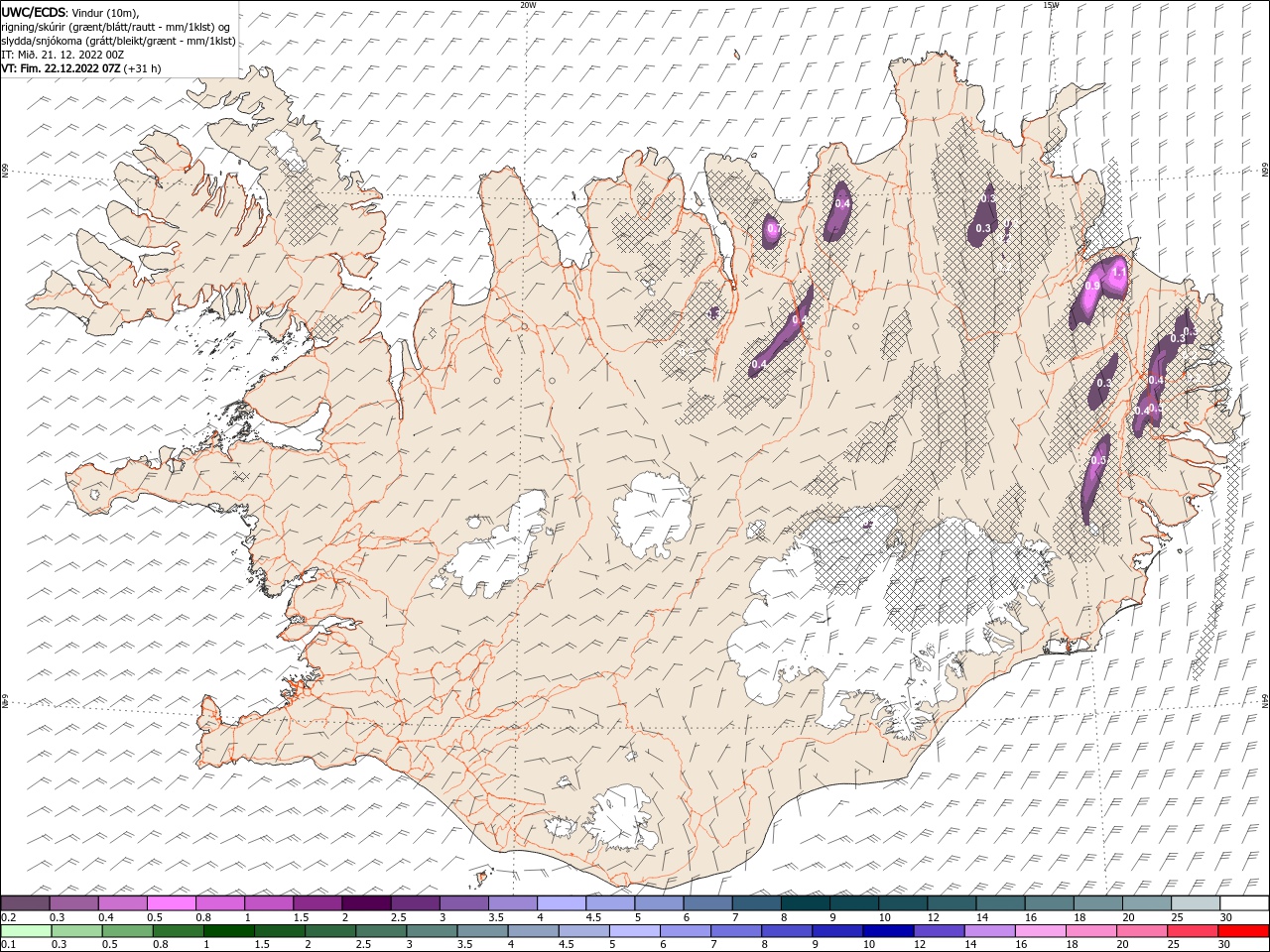Screen dimensions: 1270x952
Task: Click the UWC/ECDS title text
Action: point(34,11)
